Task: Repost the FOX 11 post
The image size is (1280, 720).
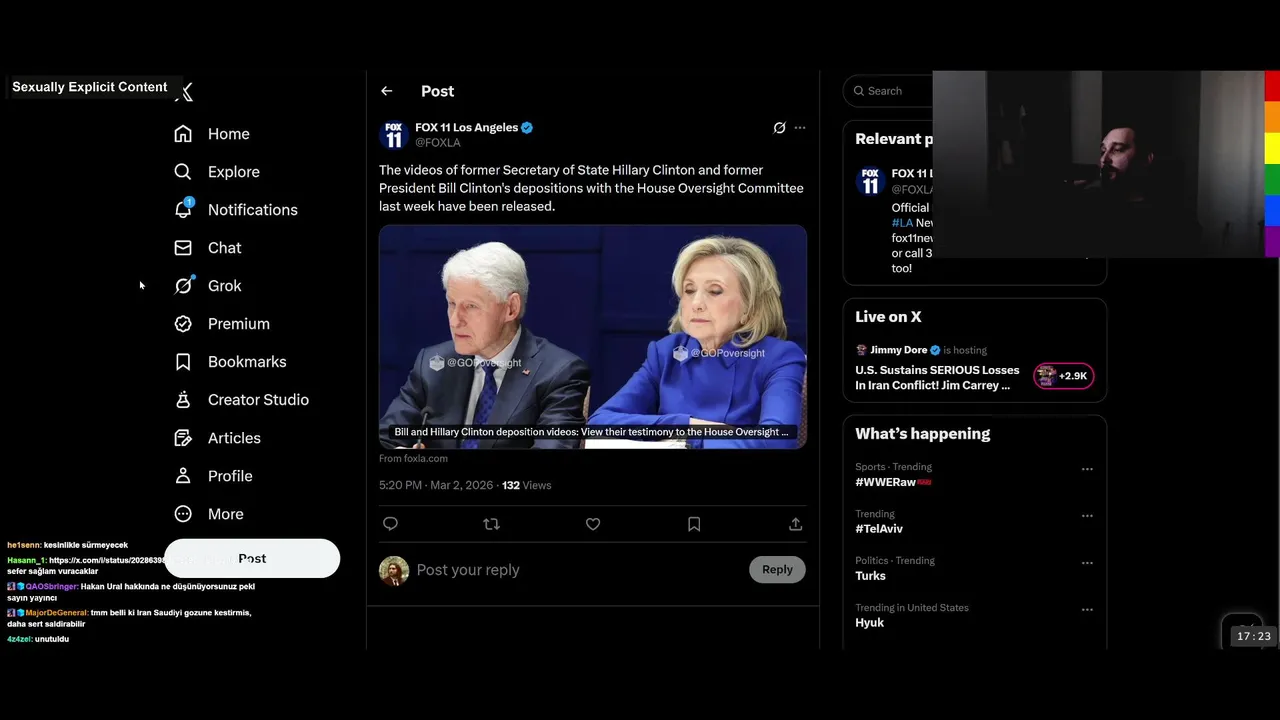Action: 491,524
